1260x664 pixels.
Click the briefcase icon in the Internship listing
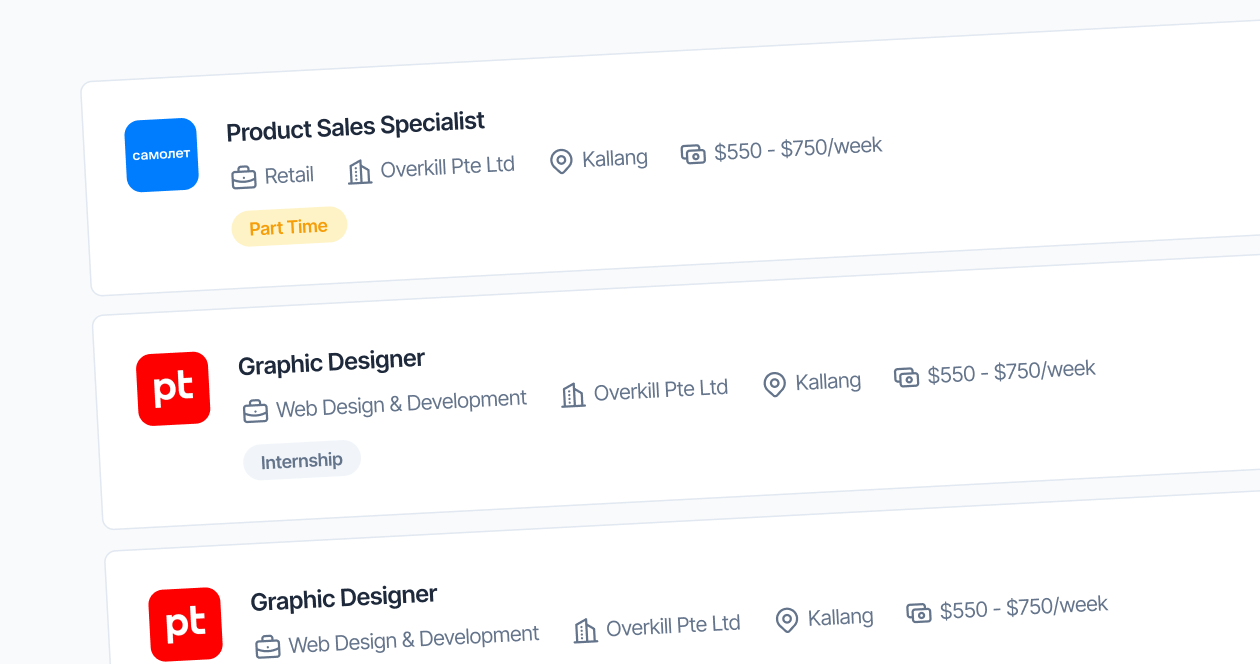tap(256, 411)
